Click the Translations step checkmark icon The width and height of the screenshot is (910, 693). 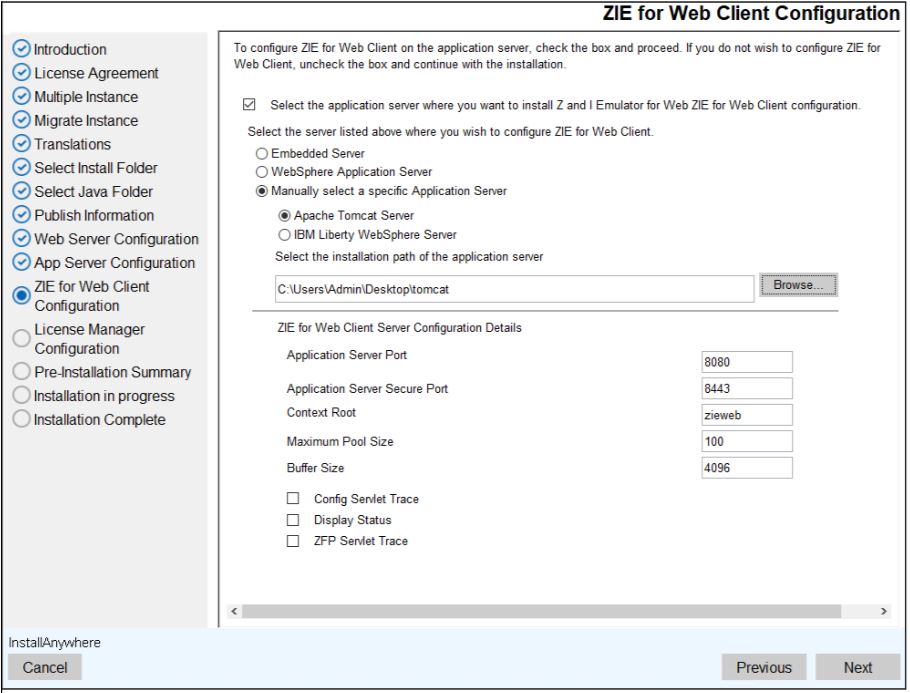click(21, 143)
